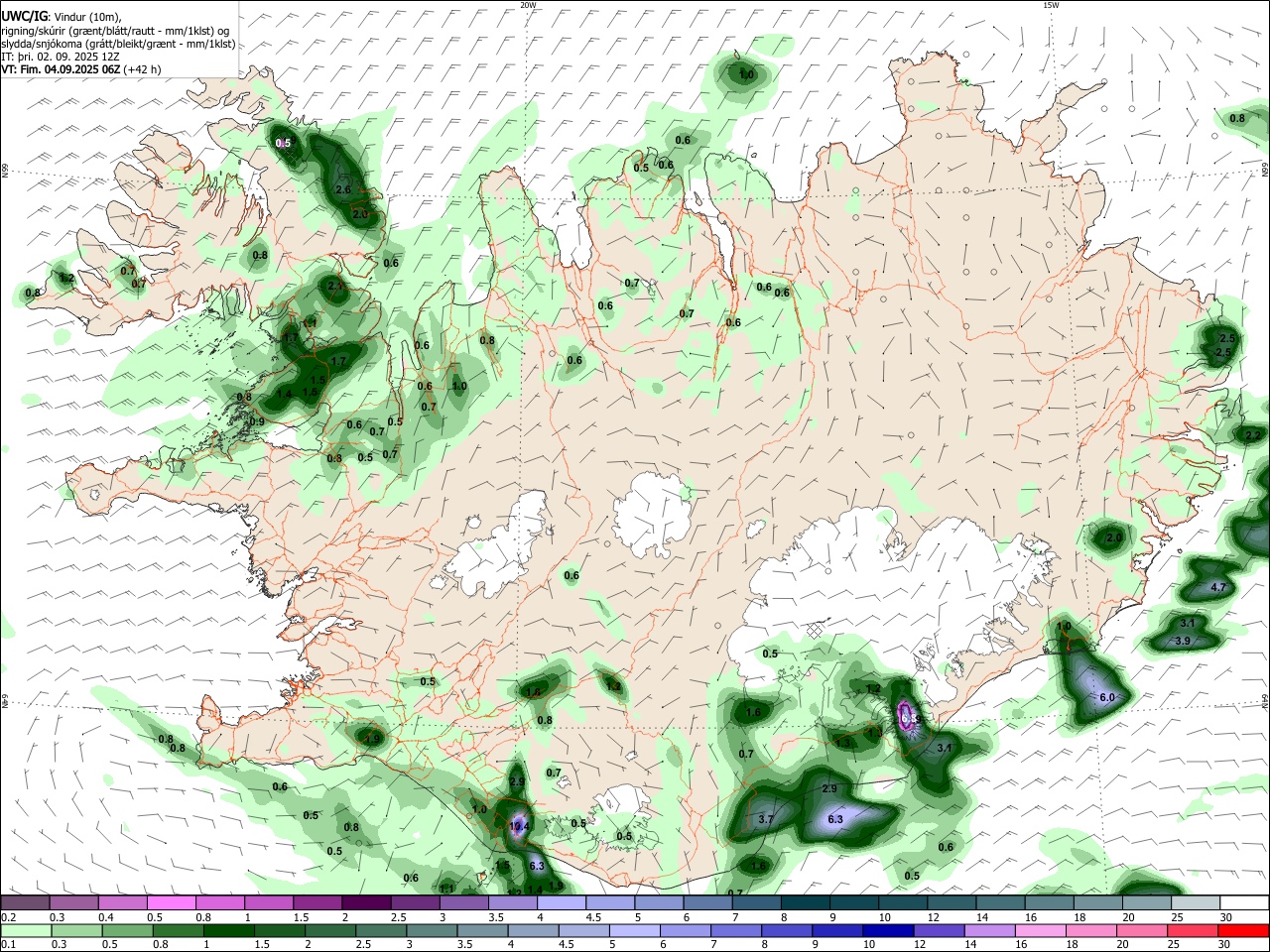The height and width of the screenshot is (952, 1270).
Task: Select the 3.7 precipitation label
Action: pos(765,820)
